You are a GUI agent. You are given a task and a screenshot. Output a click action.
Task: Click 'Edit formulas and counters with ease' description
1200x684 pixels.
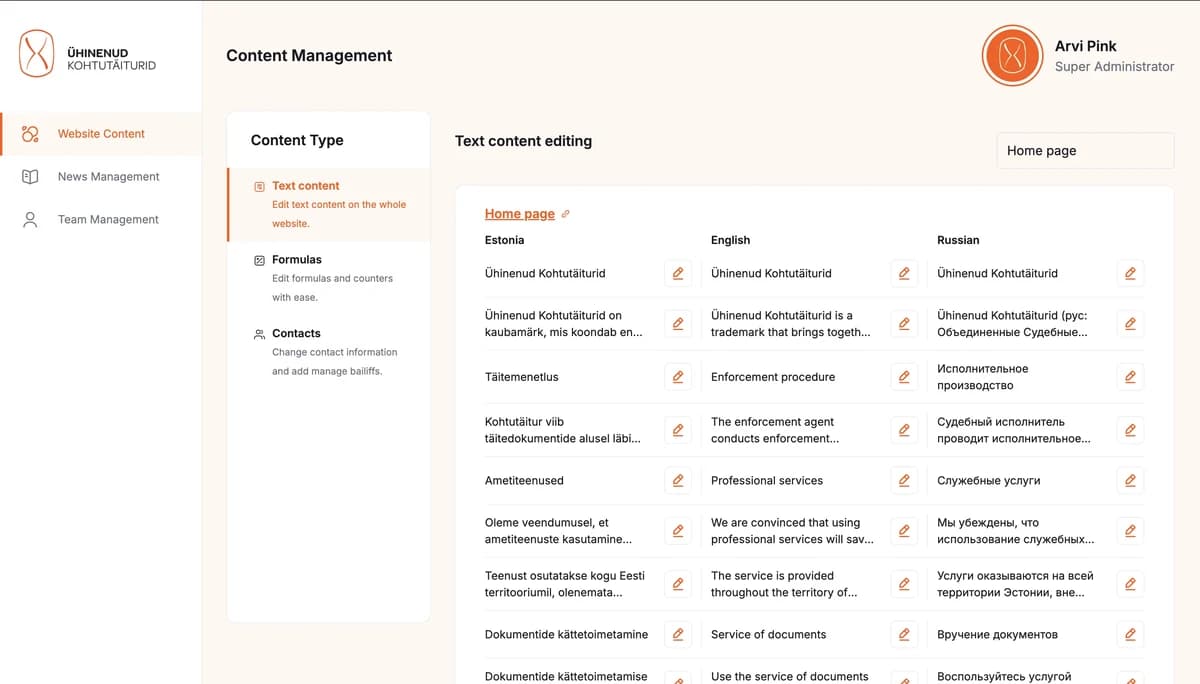[332, 288]
